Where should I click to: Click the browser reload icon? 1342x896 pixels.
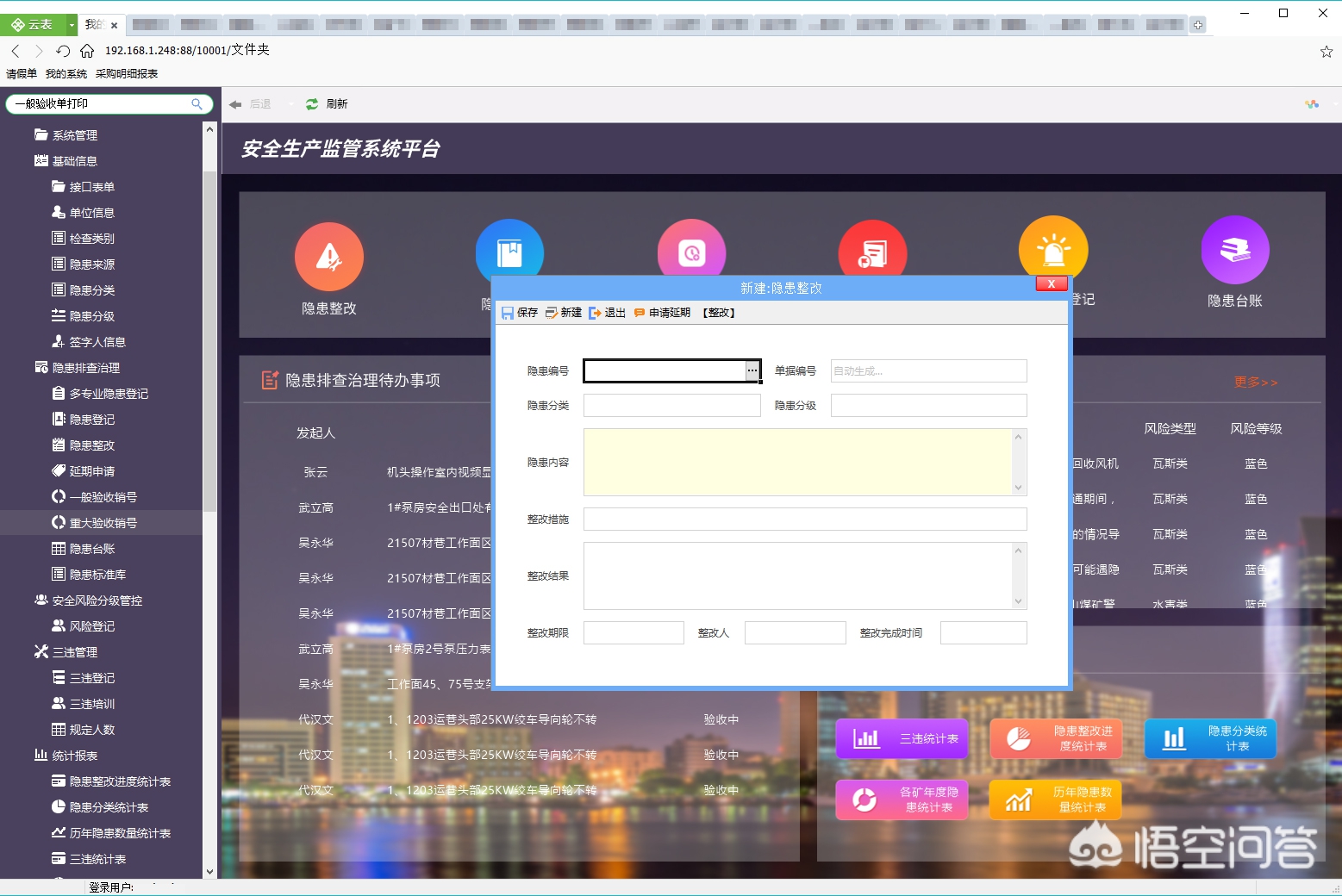pyautogui.click(x=63, y=51)
